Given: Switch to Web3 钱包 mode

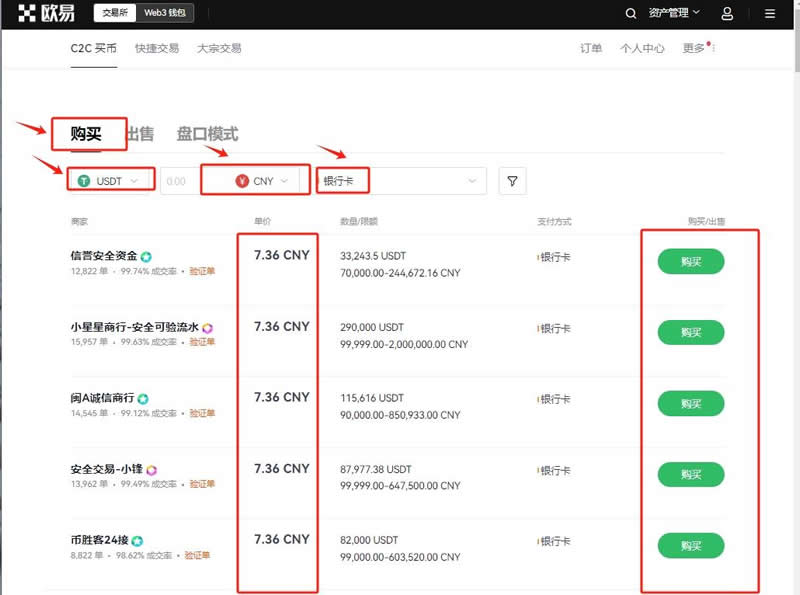Looking at the screenshot, I should point(162,13).
